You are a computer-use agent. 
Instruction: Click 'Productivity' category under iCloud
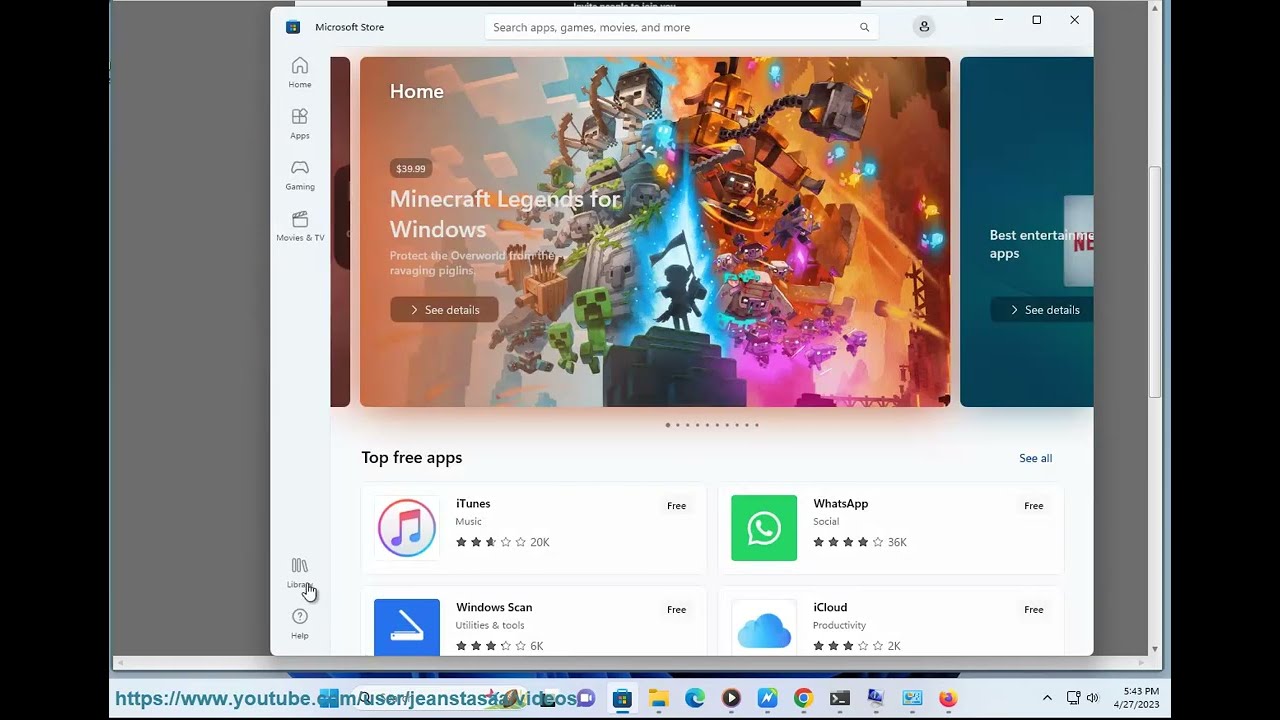pos(839,625)
